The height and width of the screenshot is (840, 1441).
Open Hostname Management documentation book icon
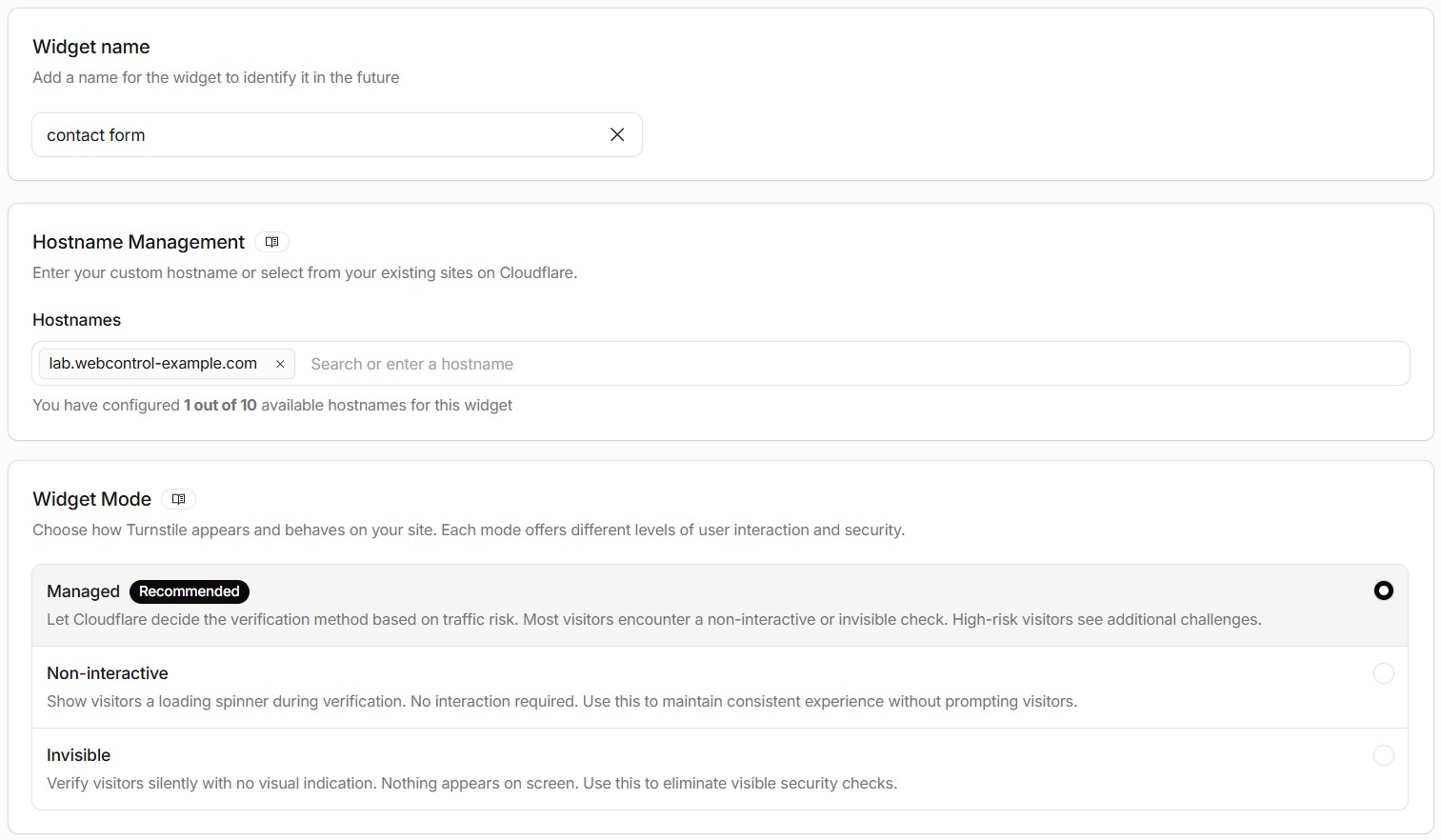tap(271, 242)
